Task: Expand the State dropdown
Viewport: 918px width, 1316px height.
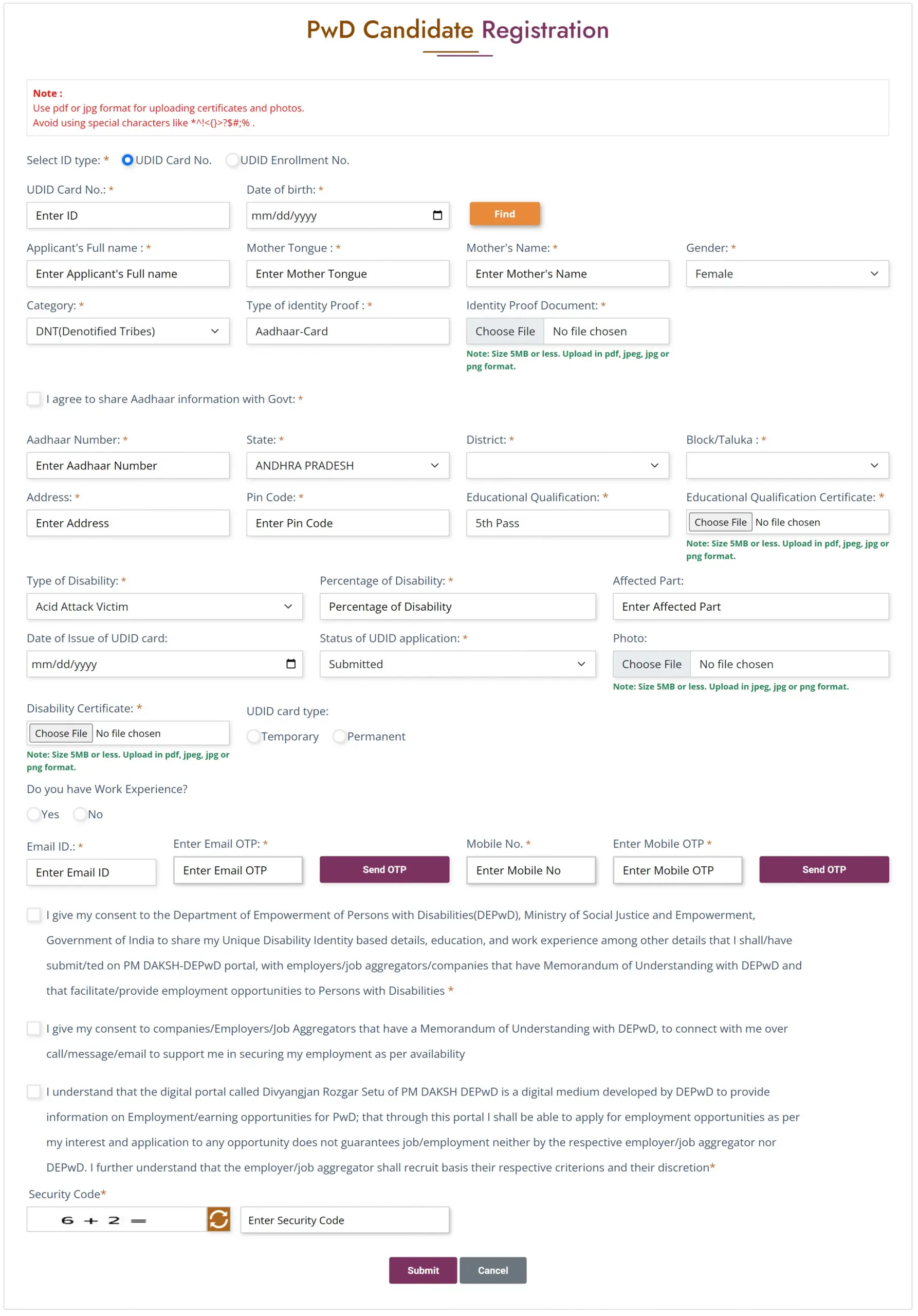Action: coord(347,465)
